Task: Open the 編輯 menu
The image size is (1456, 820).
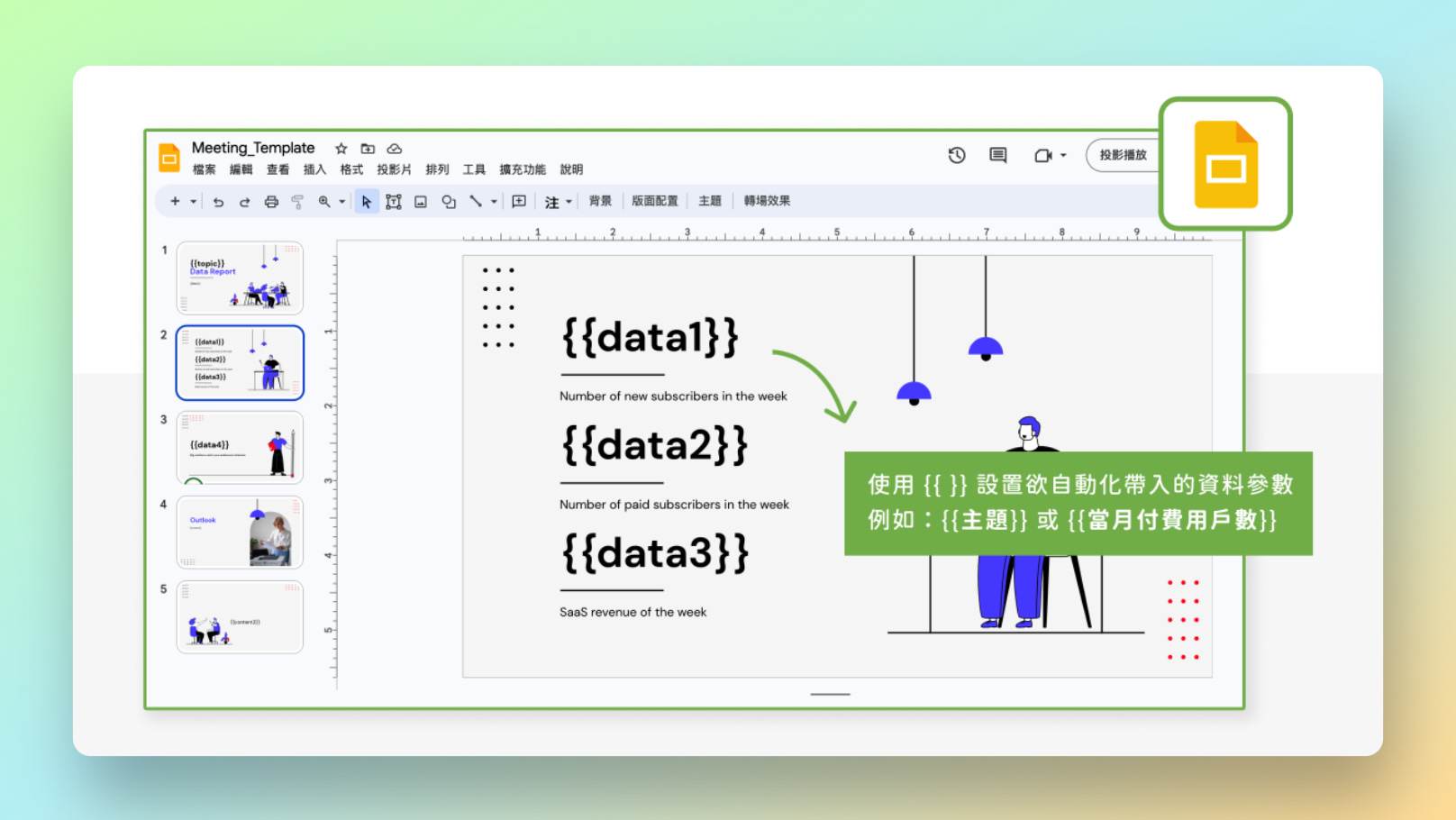Action: click(x=241, y=169)
